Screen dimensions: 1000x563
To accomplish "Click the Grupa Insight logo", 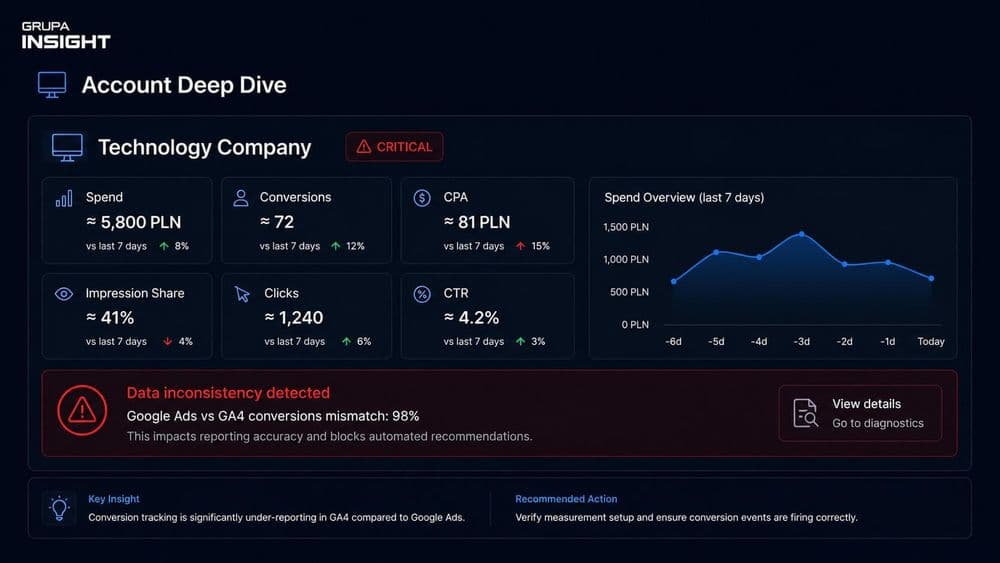I will tap(66, 35).
